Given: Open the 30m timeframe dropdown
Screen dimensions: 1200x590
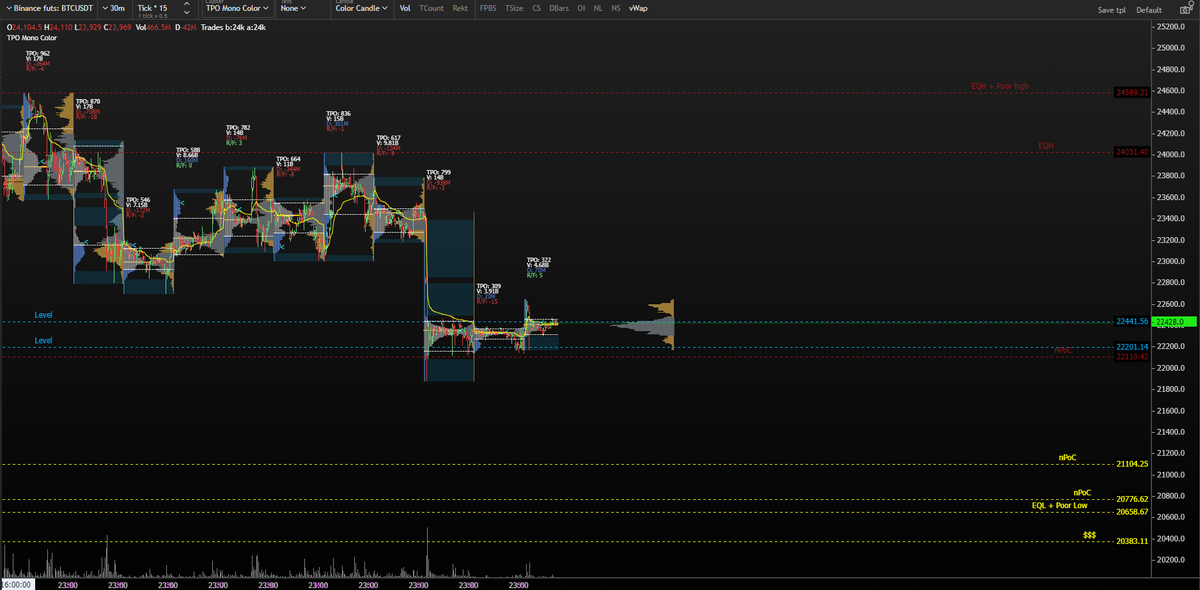Looking at the screenshot, I should pyautogui.click(x=114, y=8).
